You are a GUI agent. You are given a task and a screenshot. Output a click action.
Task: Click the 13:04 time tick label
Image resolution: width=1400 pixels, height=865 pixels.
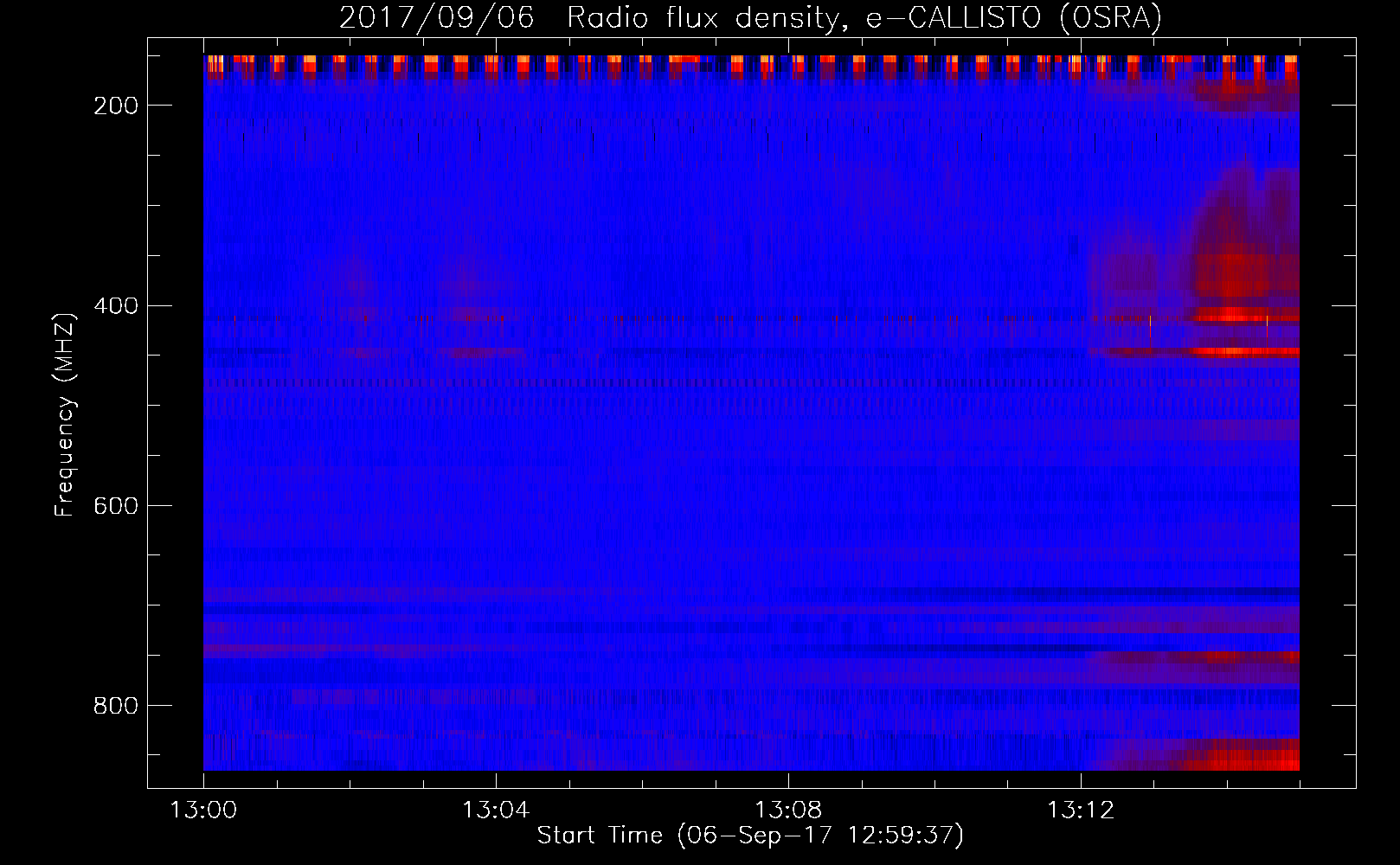point(496,811)
